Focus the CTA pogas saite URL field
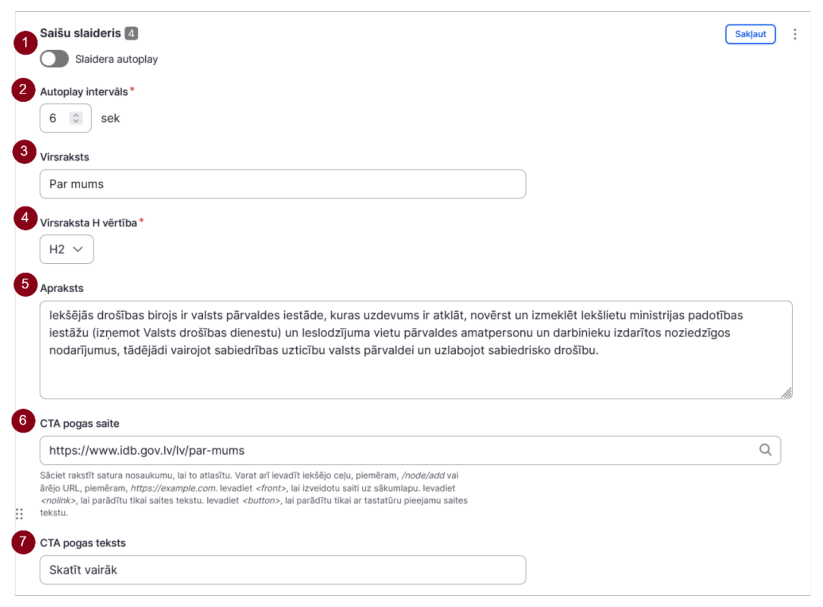Screen dimensions: 823x607 (x=410, y=451)
